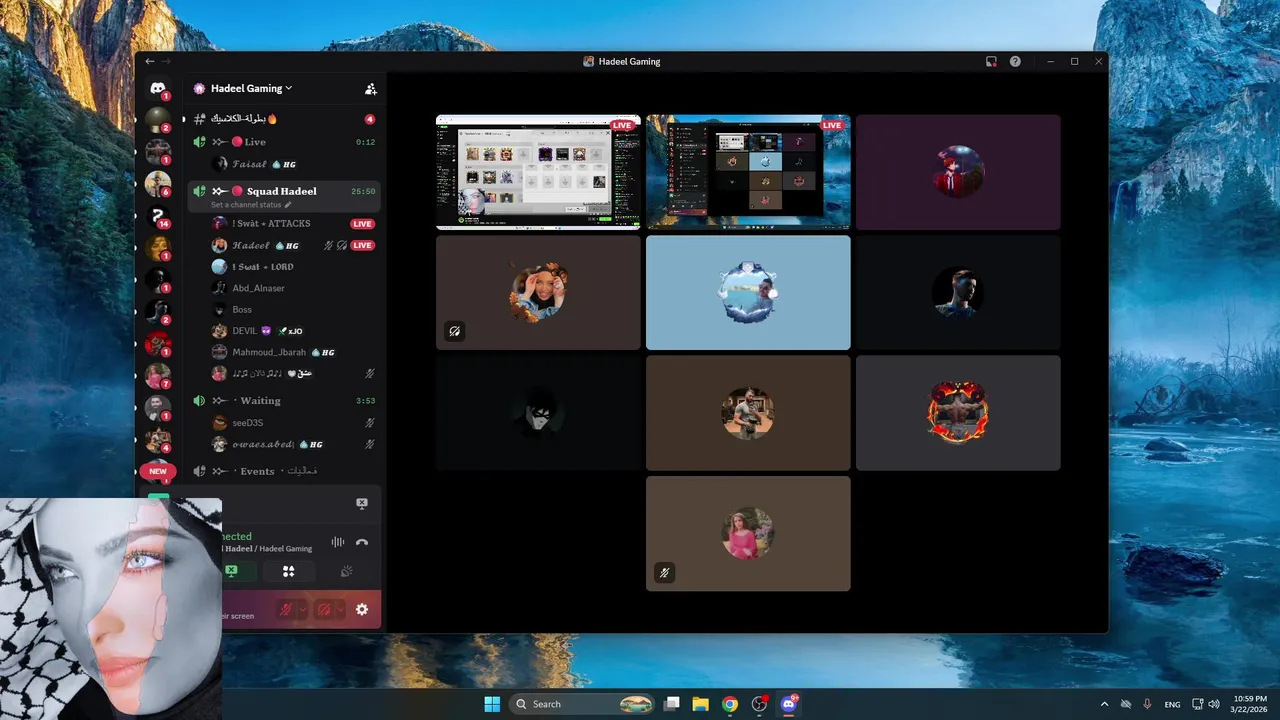Click the Discord back navigation arrow

point(150,61)
